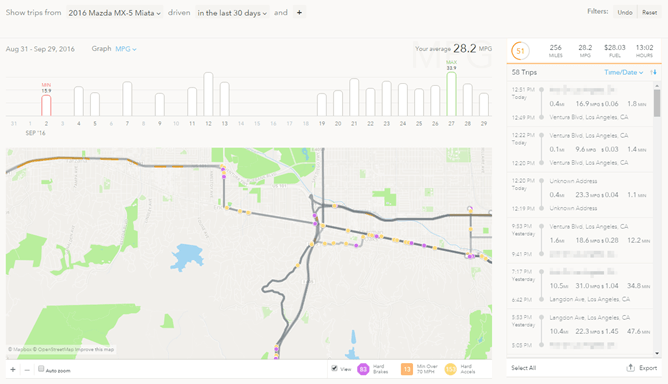
Task: Click Select All trips link
Action: point(524,368)
